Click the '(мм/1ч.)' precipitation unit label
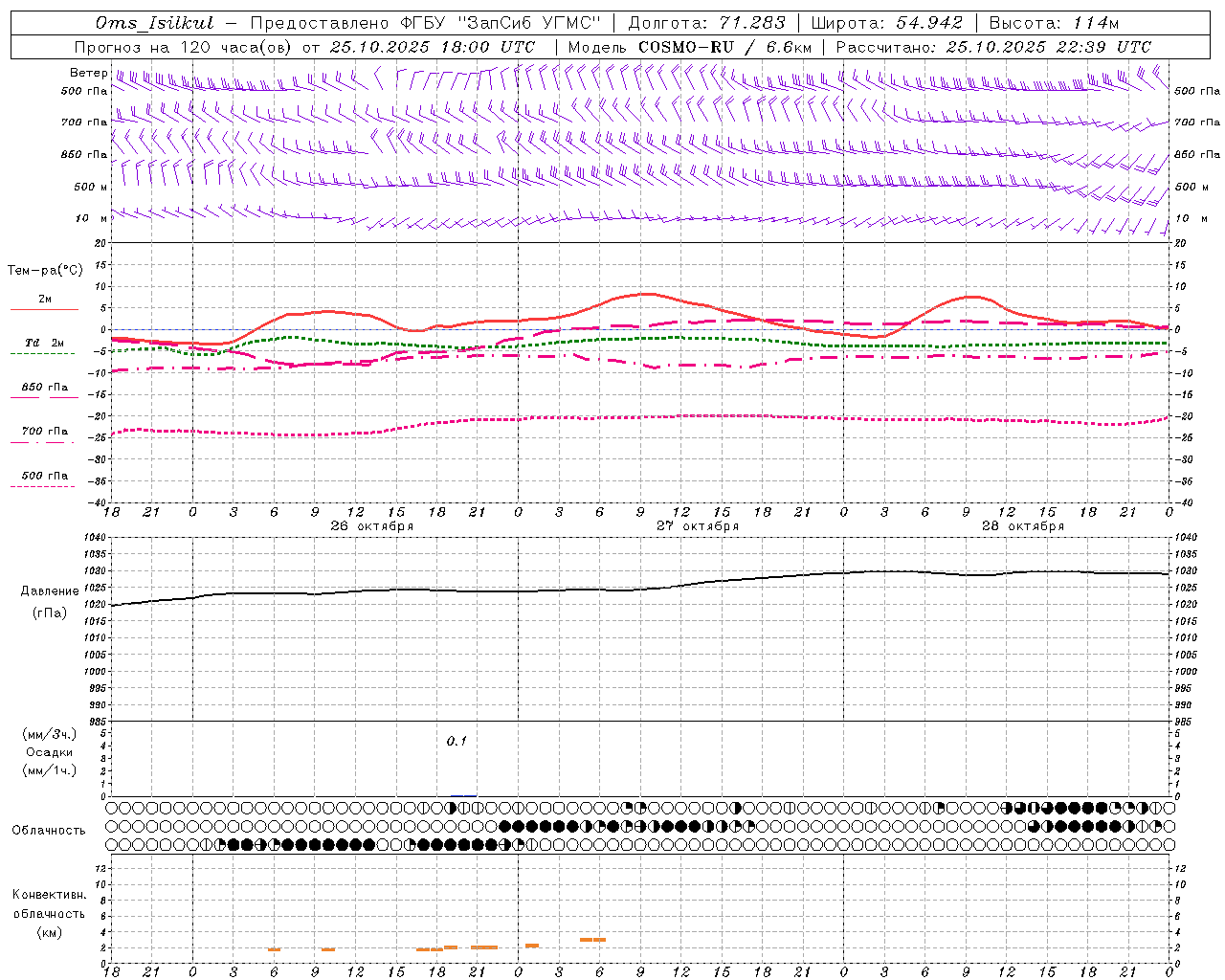Viewport: 1225px width, 980px height. click(x=50, y=770)
